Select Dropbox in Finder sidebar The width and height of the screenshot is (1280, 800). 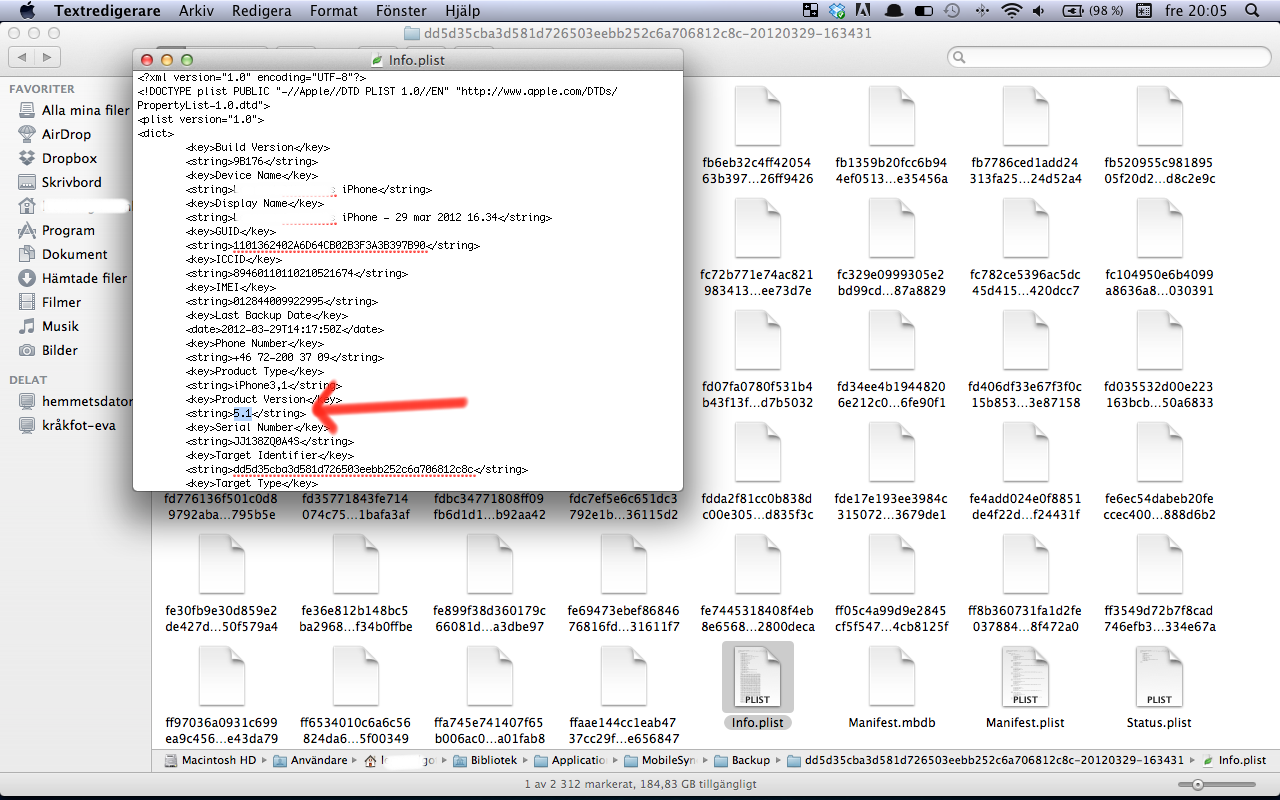(69, 158)
